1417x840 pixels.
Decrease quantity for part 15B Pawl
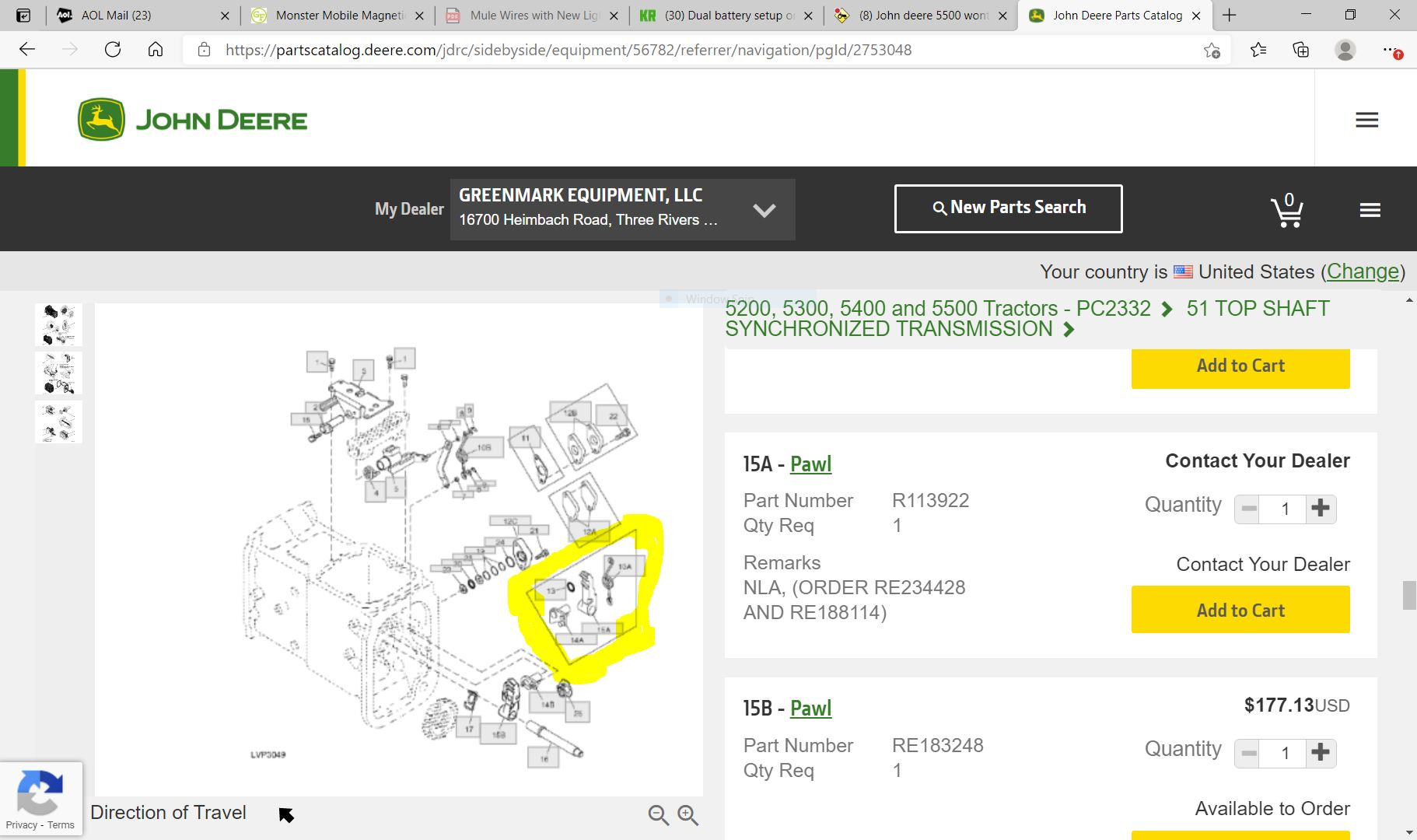(1249, 753)
